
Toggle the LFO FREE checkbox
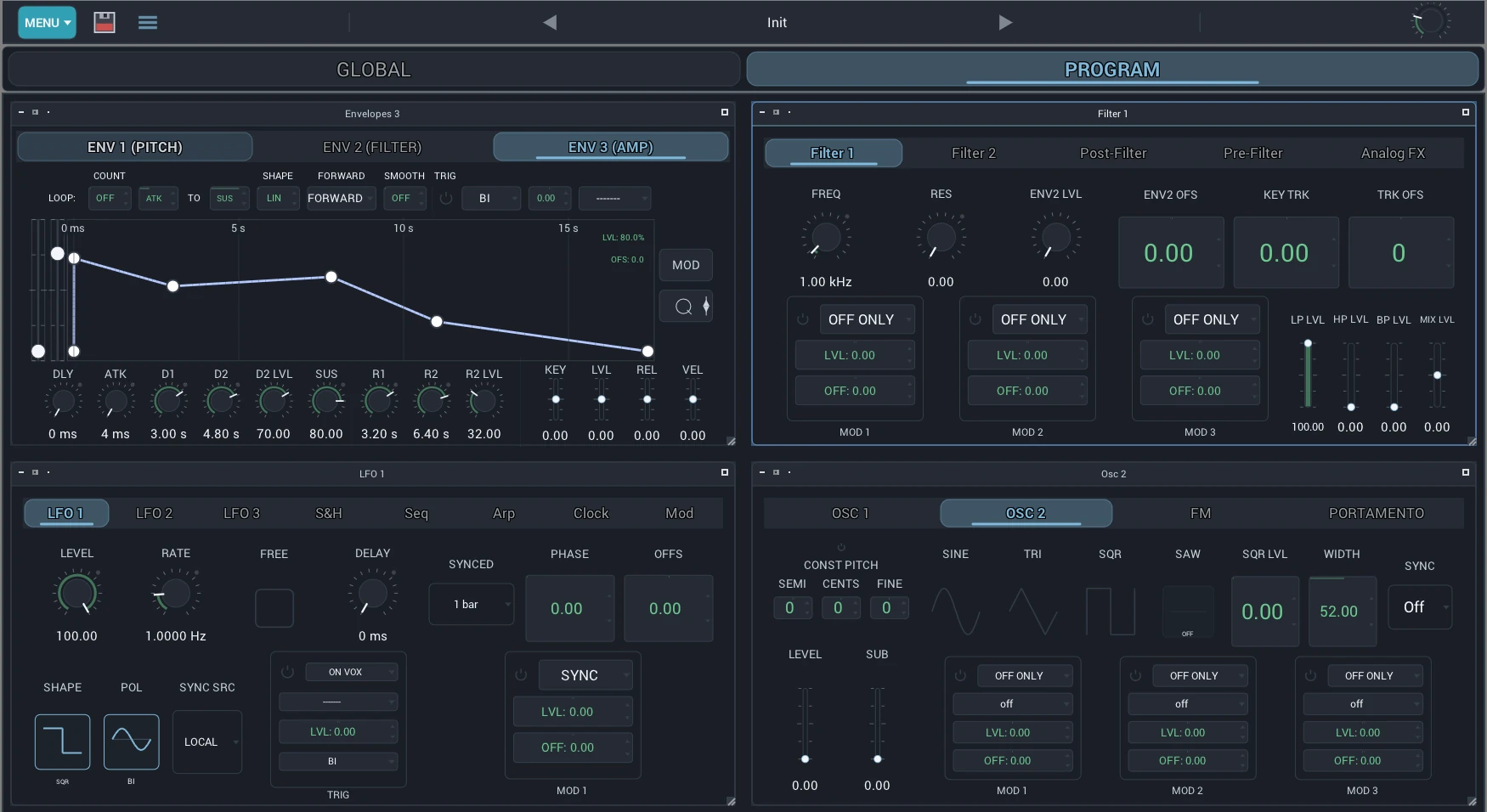[x=274, y=608]
